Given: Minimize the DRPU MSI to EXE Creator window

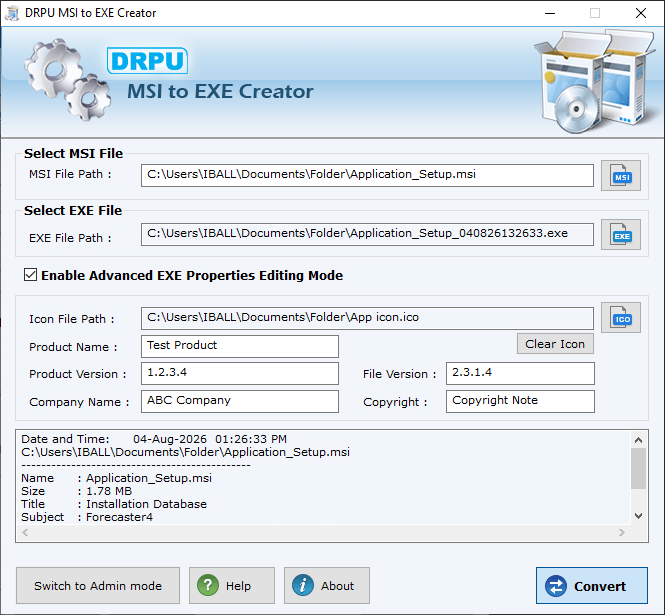Looking at the screenshot, I should [x=550, y=13].
